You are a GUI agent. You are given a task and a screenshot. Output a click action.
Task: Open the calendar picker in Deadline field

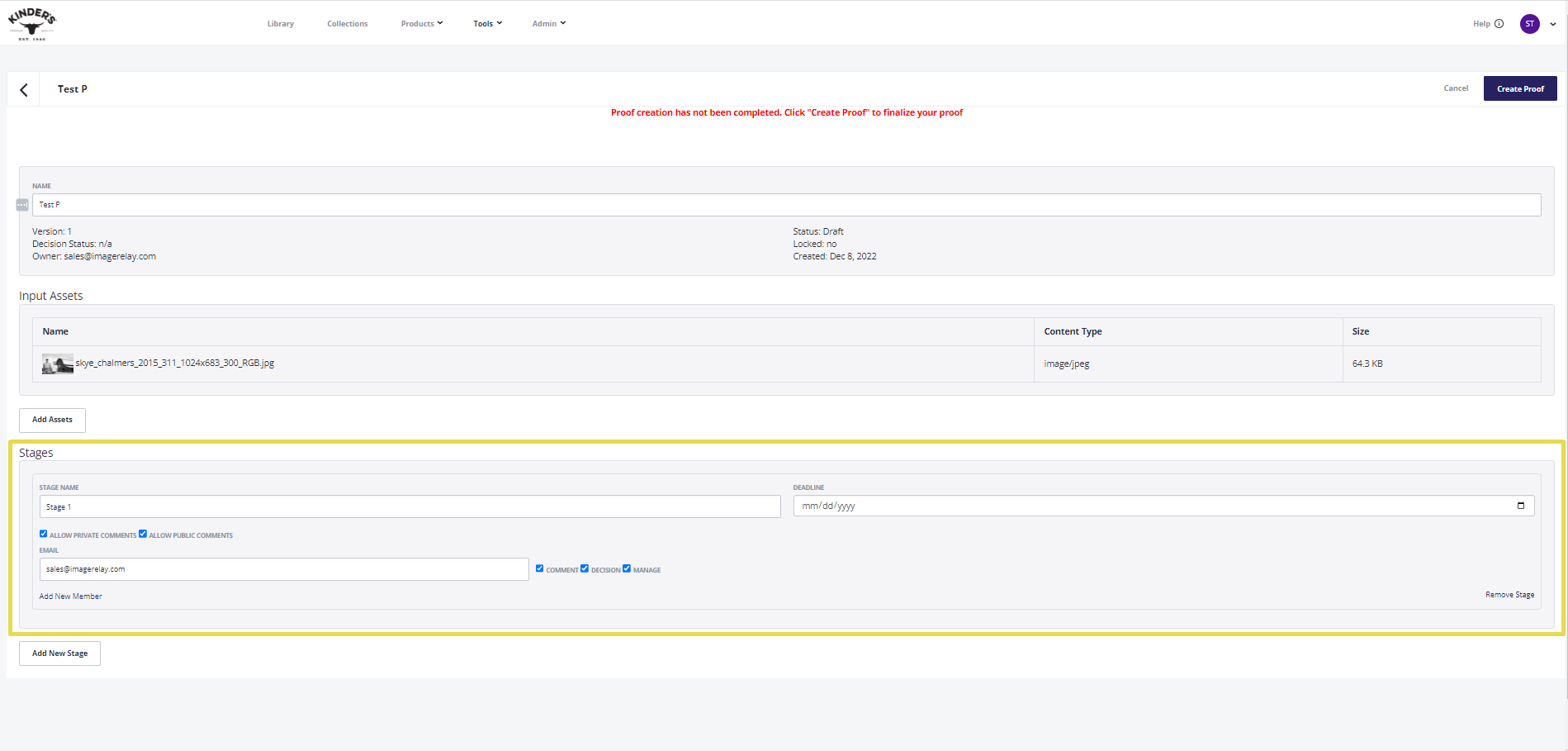point(1521,506)
